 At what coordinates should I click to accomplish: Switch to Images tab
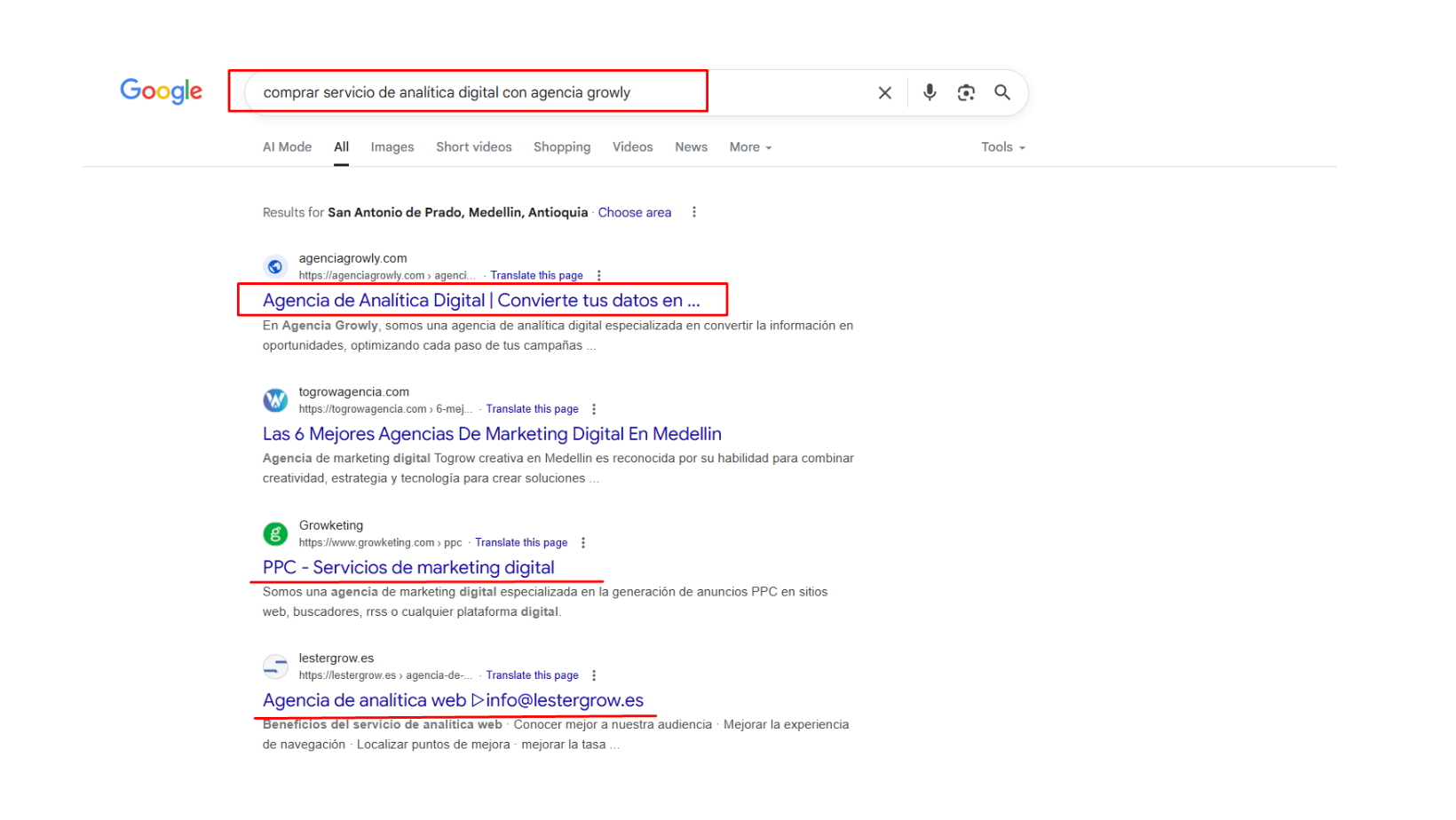[x=392, y=147]
